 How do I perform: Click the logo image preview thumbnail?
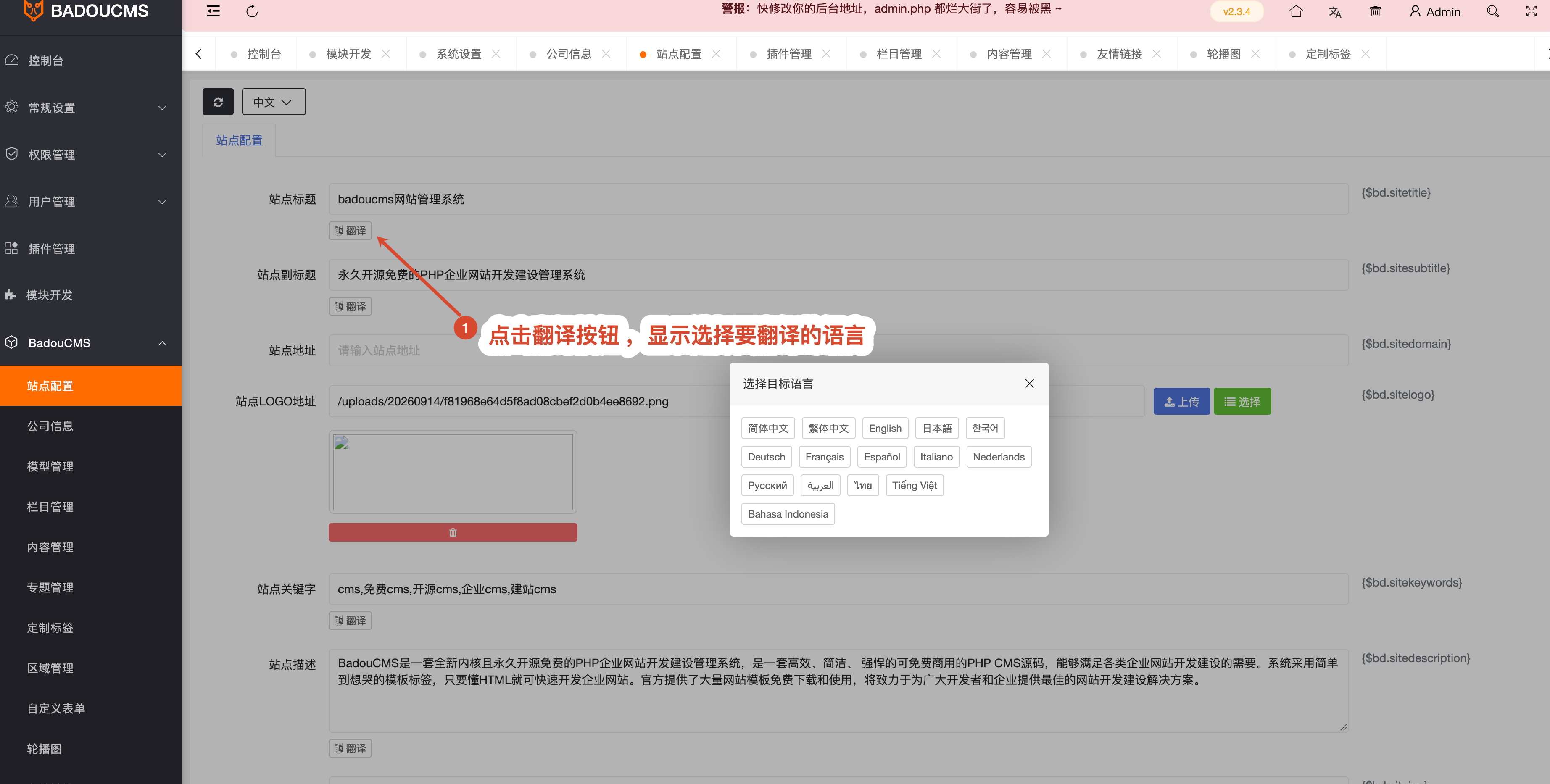453,472
